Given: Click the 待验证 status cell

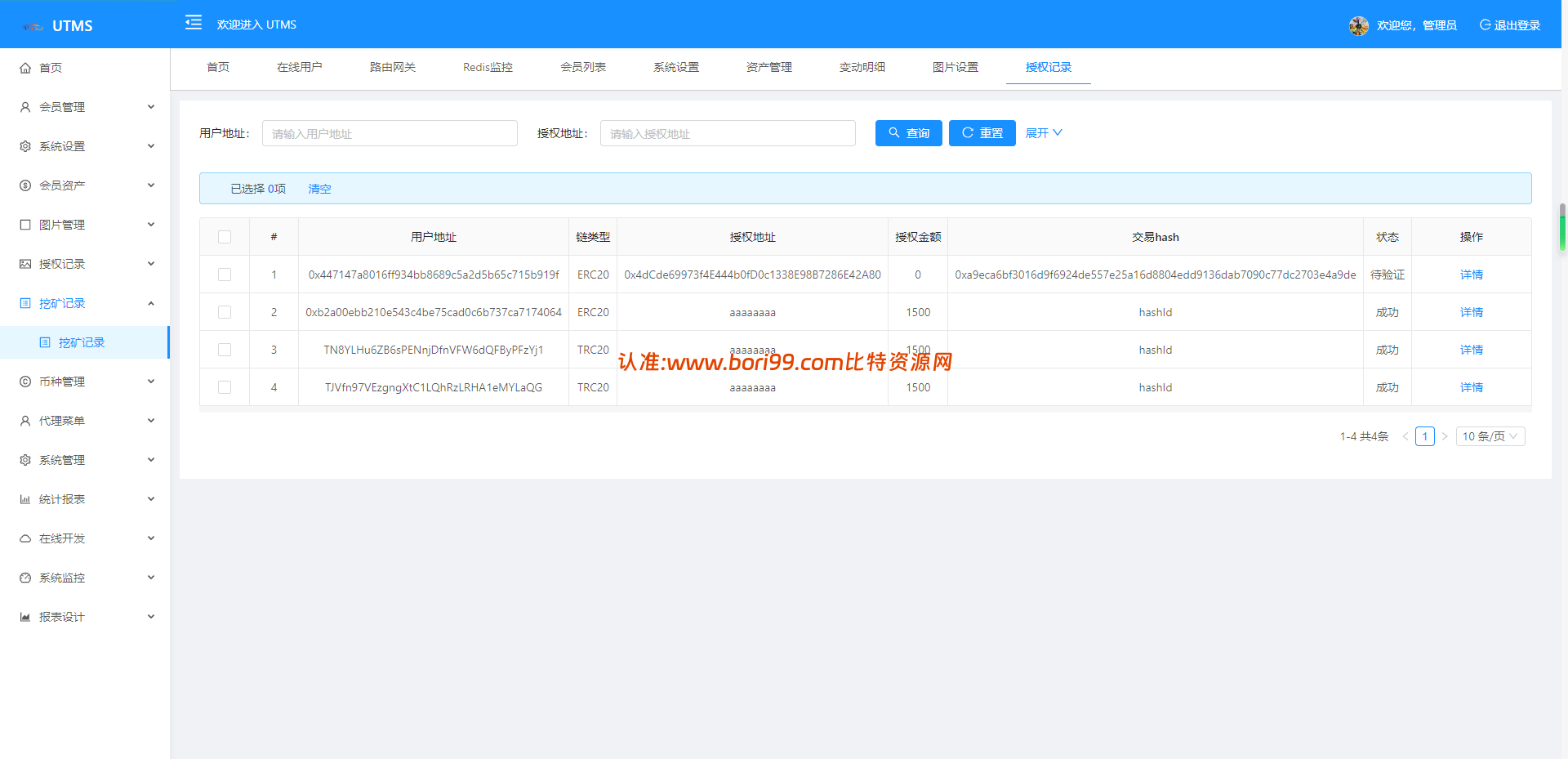Looking at the screenshot, I should coord(1388,275).
